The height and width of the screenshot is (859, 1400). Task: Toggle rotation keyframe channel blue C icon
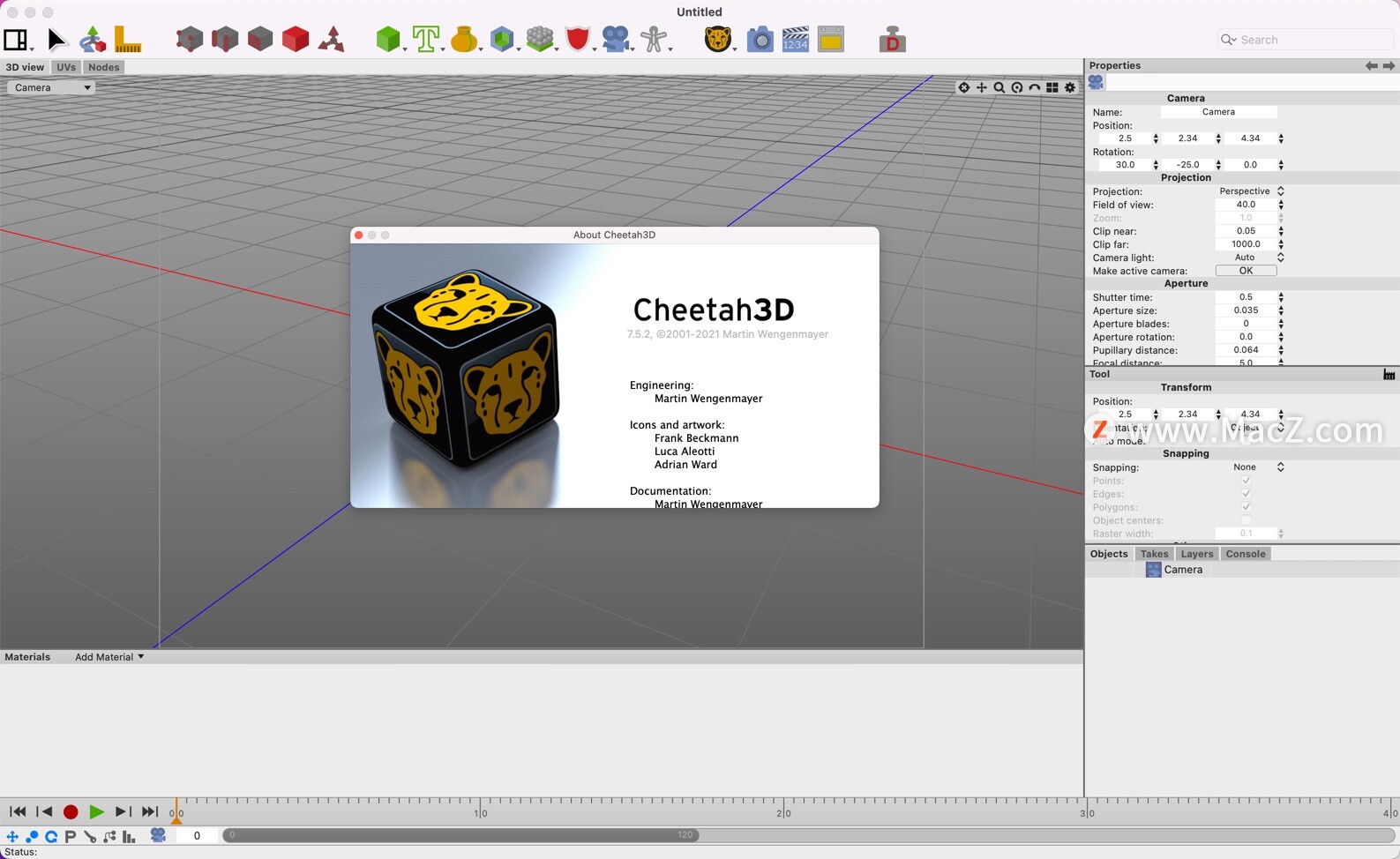pyautogui.click(x=51, y=836)
